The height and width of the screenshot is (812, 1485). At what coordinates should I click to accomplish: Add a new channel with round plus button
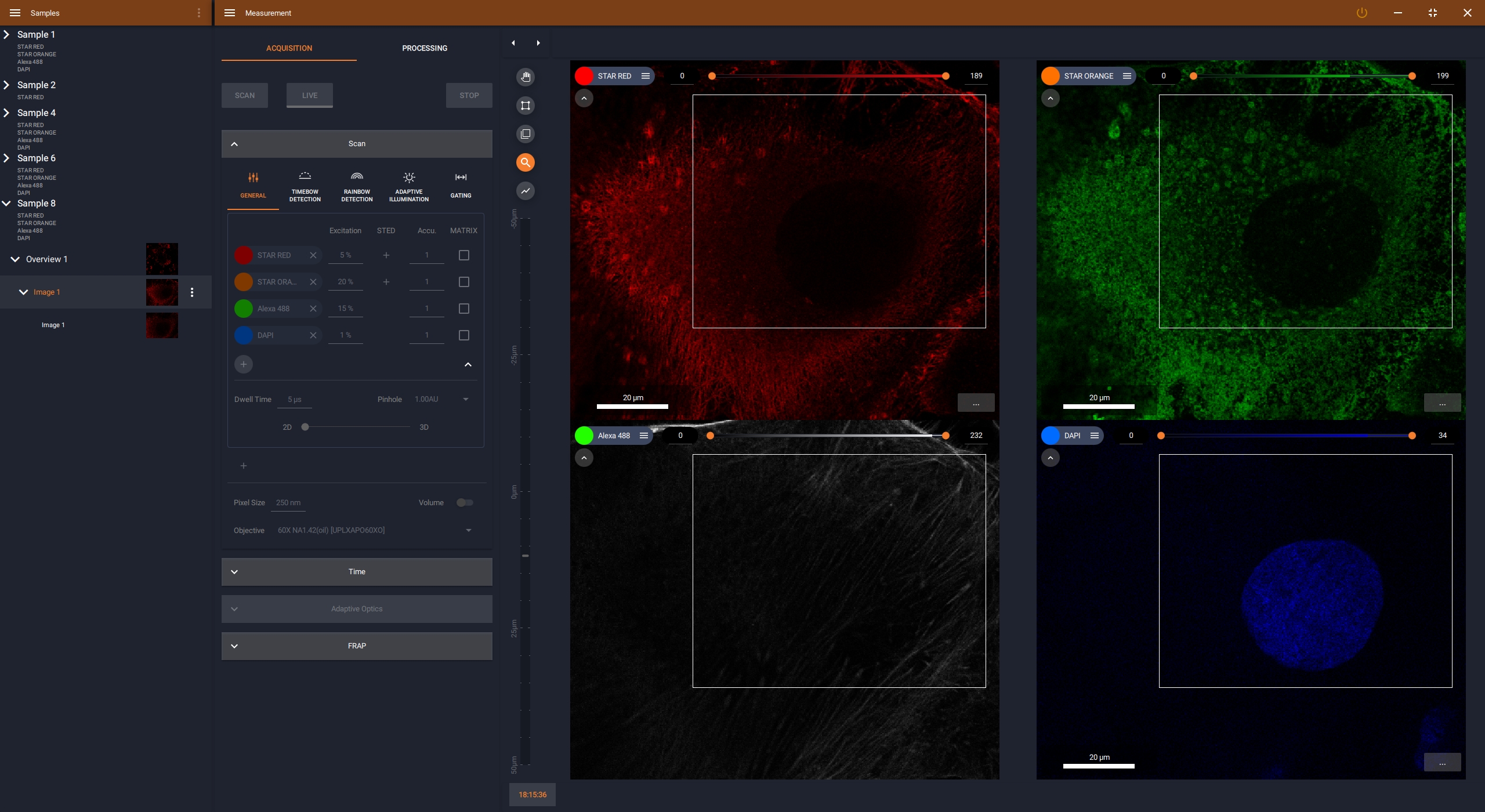[244, 364]
